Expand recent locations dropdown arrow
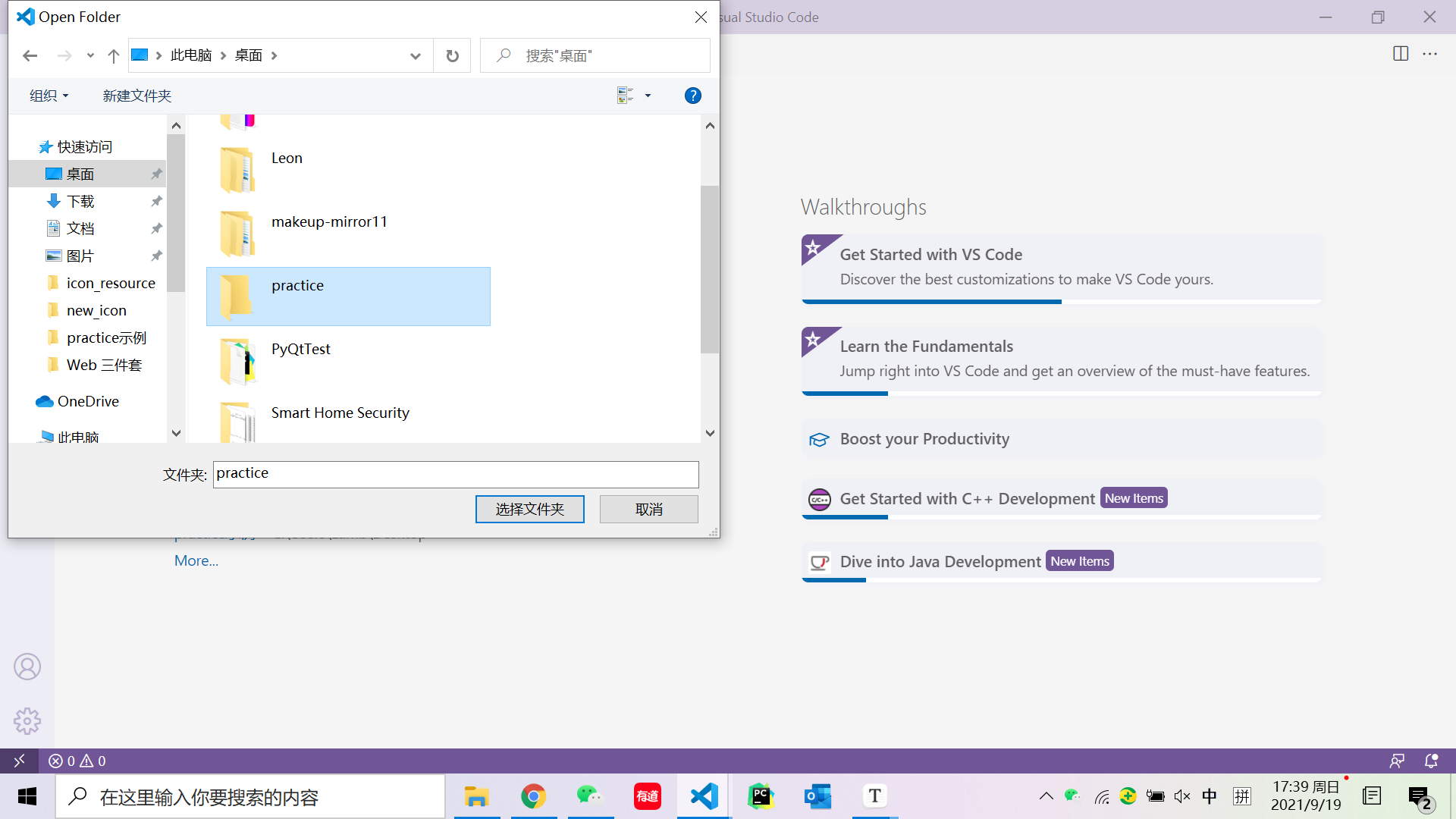This screenshot has width=1456, height=819. 90,55
